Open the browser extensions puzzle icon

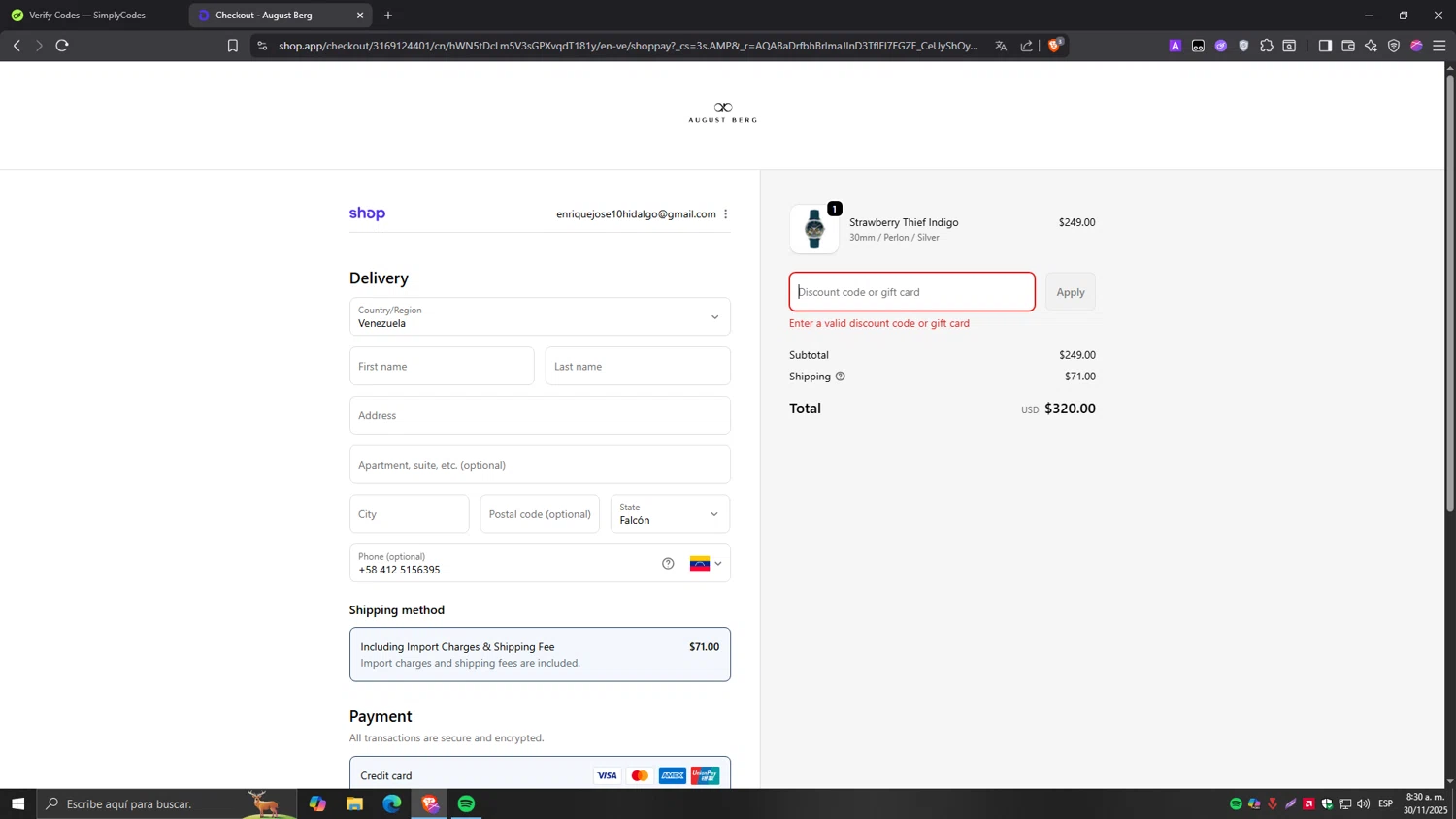(x=1267, y=46)
